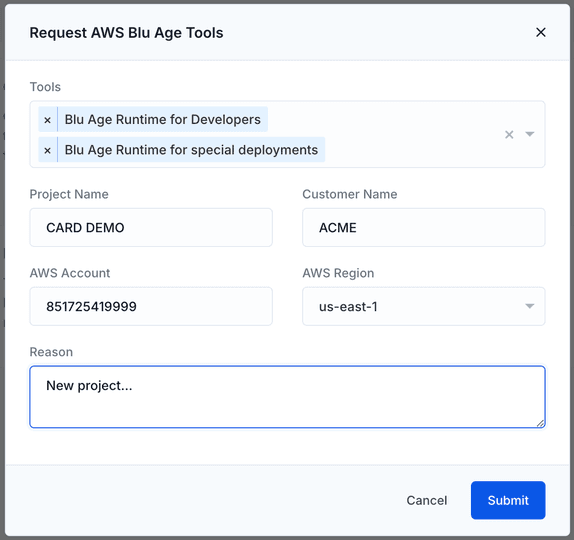The image size is (574, 540).
Task: Click the Tools field label
Action: pyautogui.click(x=45, y=87)
